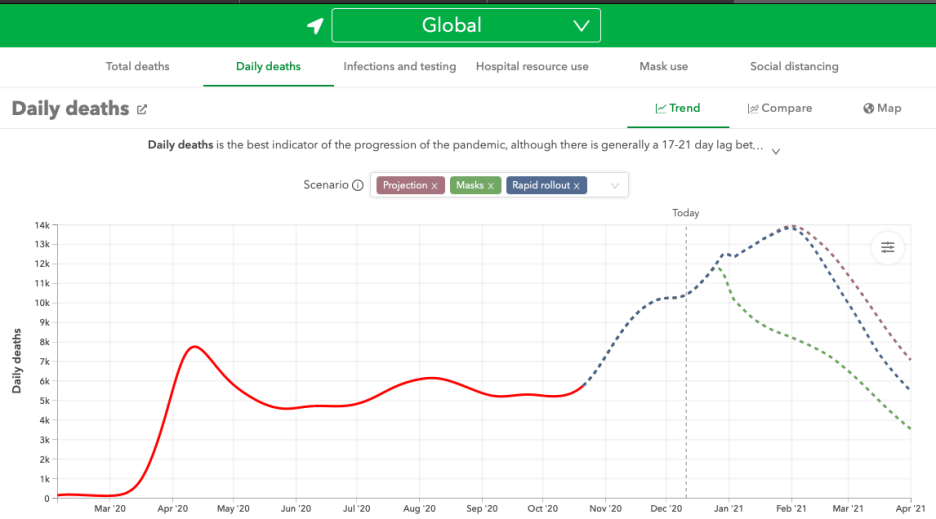Click the red curve peak near April 2020
Viewport: 936px width, 519px height.
(x=194, y=347)
